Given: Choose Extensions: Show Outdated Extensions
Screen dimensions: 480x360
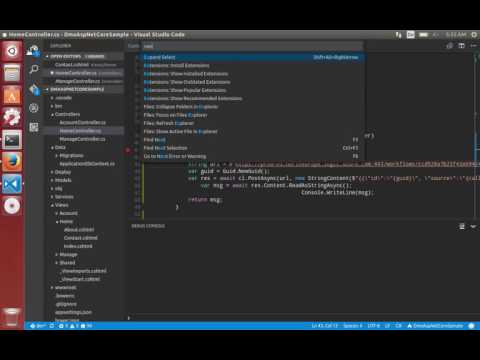Looking at the screenshot, I should tap(252, 82).
